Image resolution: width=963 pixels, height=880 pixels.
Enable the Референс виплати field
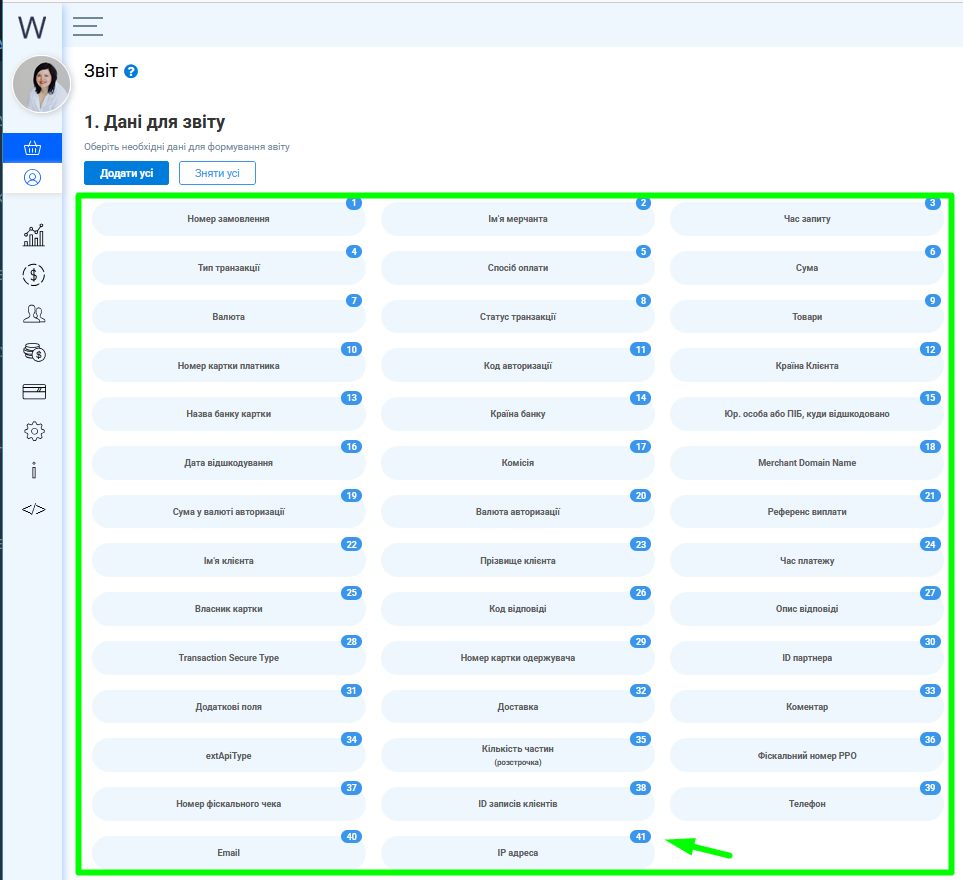(x=807, y=512)
